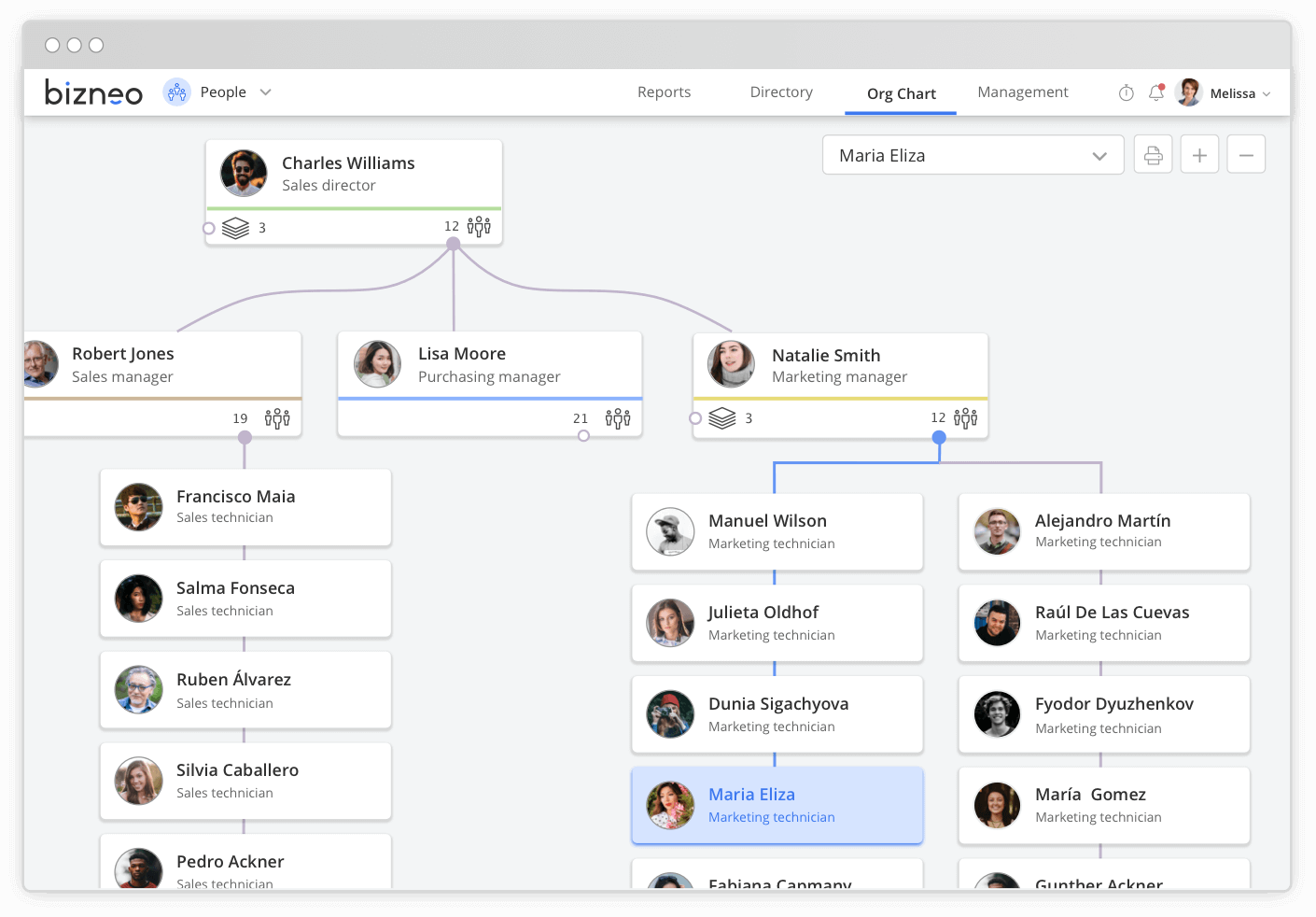Click the subordinates count icon on Natalie Smith card

[x=965, y=417]
